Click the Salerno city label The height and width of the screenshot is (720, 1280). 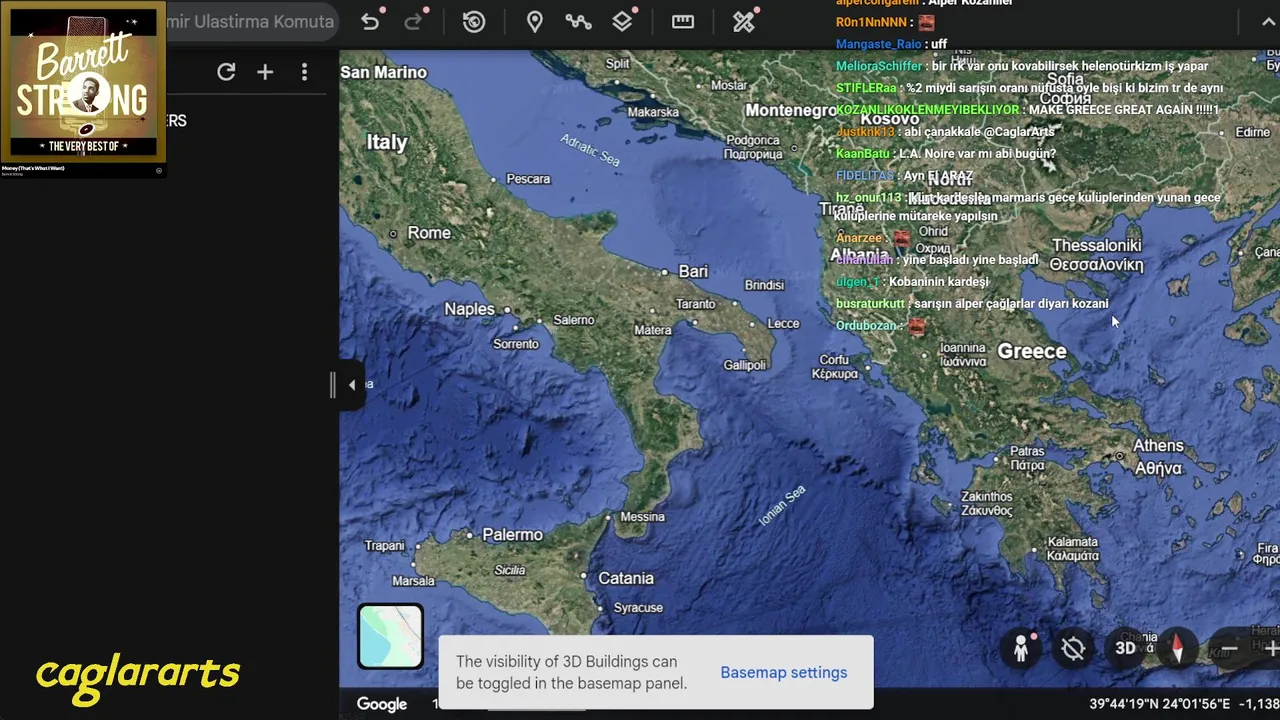pyautogui.click(x=574, y=320)
